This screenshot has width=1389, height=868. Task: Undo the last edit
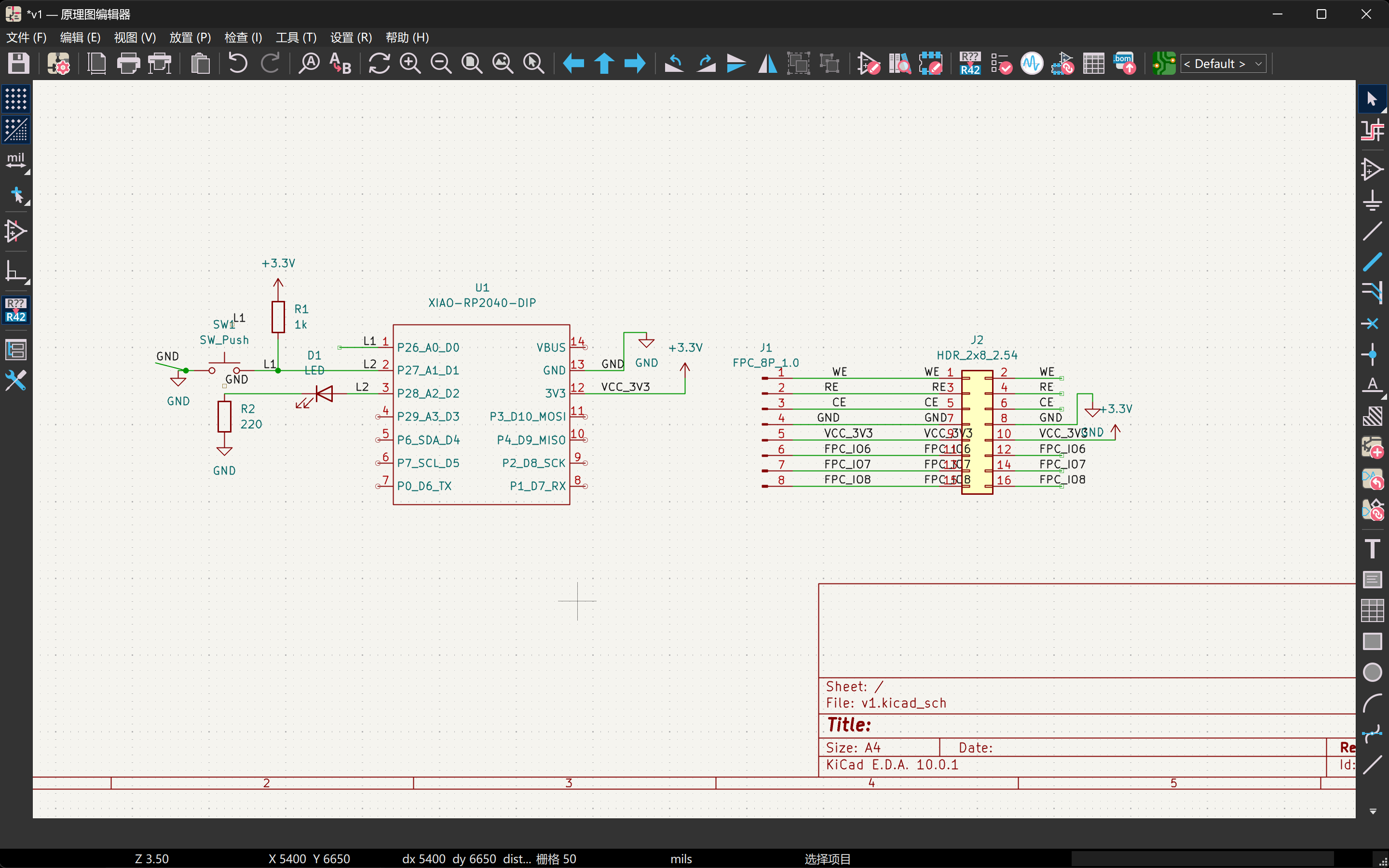click(238, 63)
